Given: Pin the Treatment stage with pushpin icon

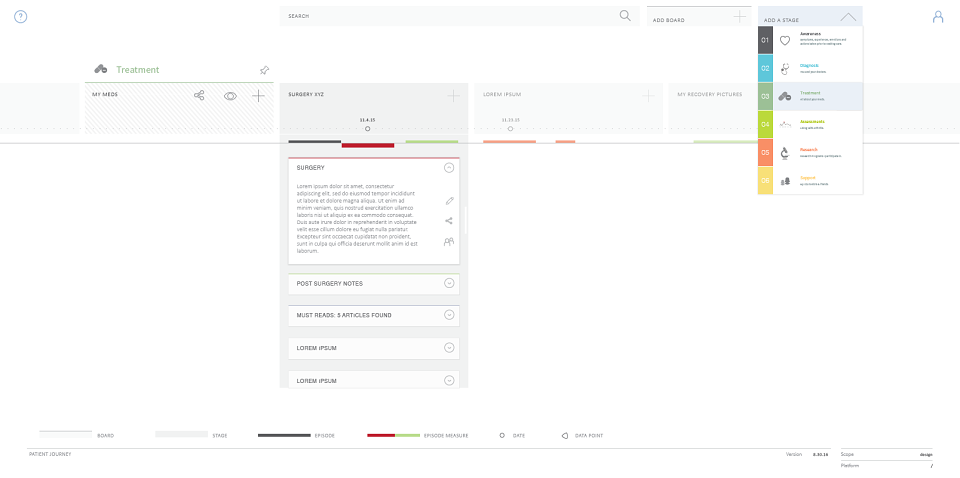Looking at the screenshot, I should coord(264,70).
